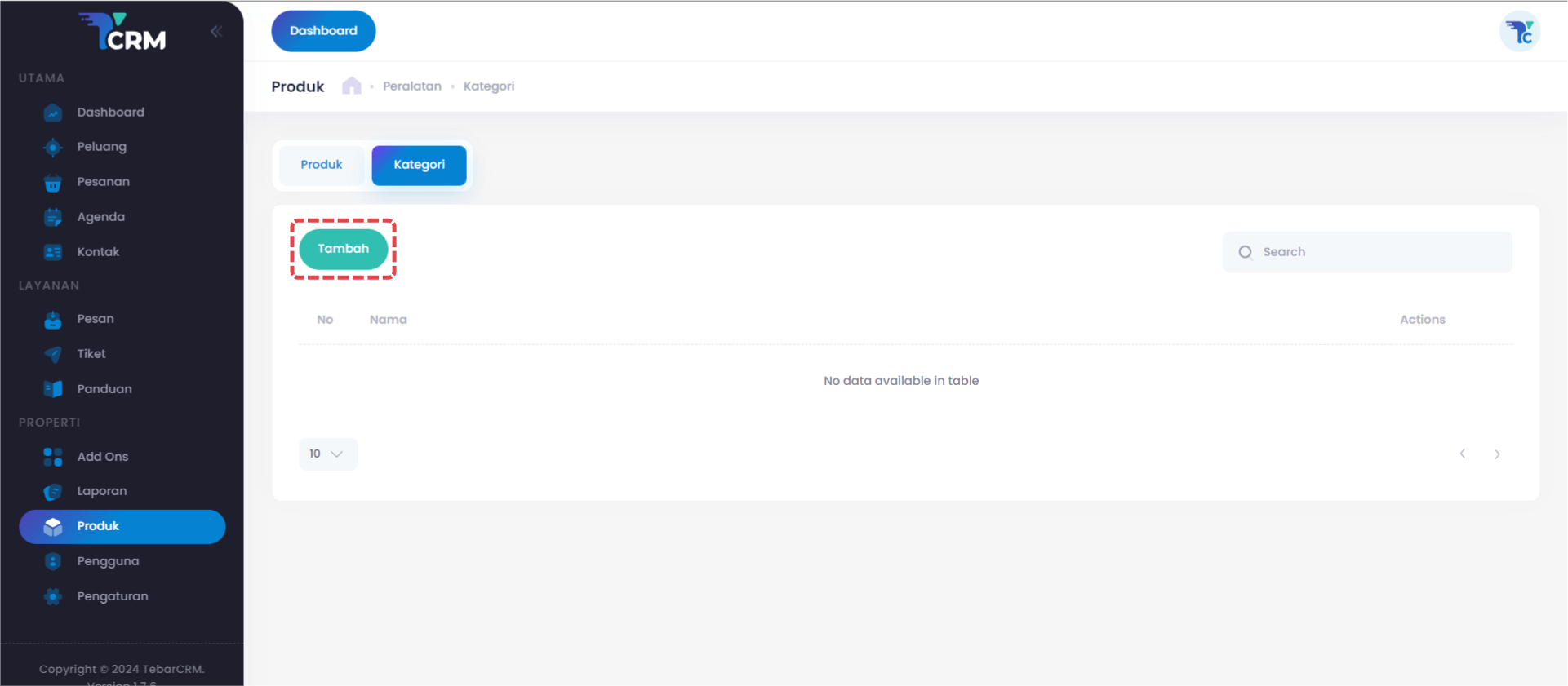Go to the previous table page arrow

tap(1463, 454)
